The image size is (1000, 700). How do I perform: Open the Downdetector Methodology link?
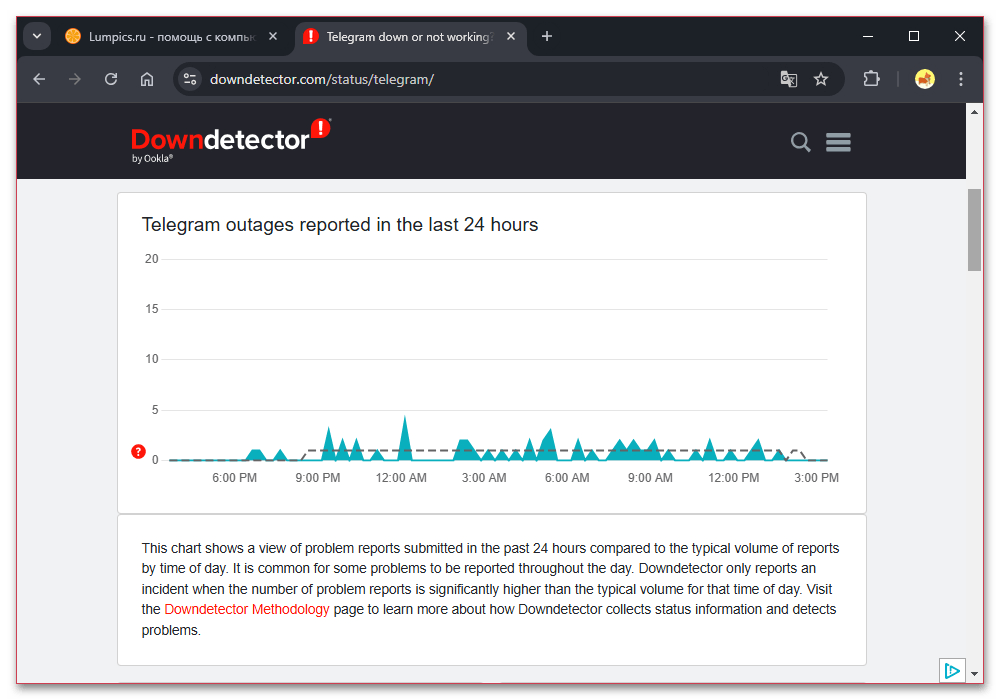click(x=247, y=609)
